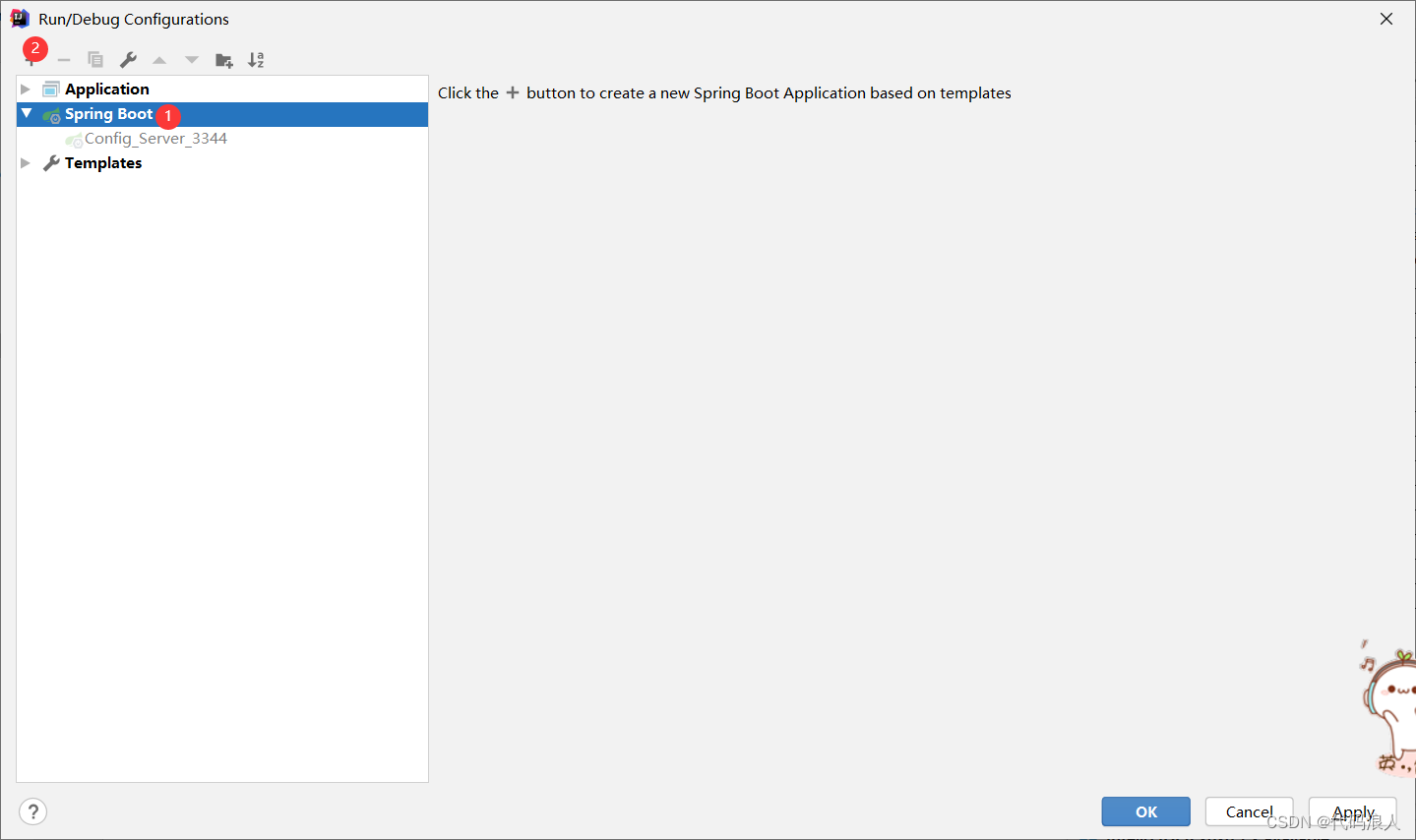Click the Templates wrench icon in the tree
The width and height of the screenshot is (1416, 840).
point(51,163)
